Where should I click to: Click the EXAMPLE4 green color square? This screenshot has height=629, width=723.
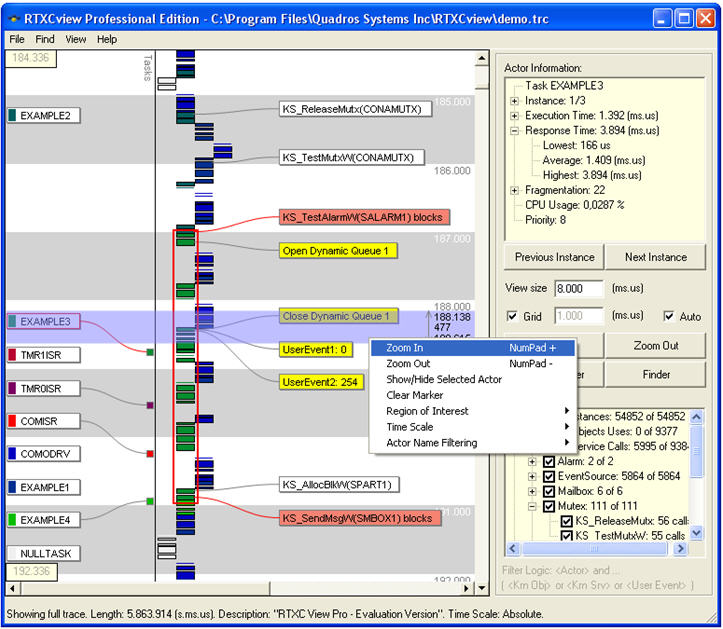12,520
